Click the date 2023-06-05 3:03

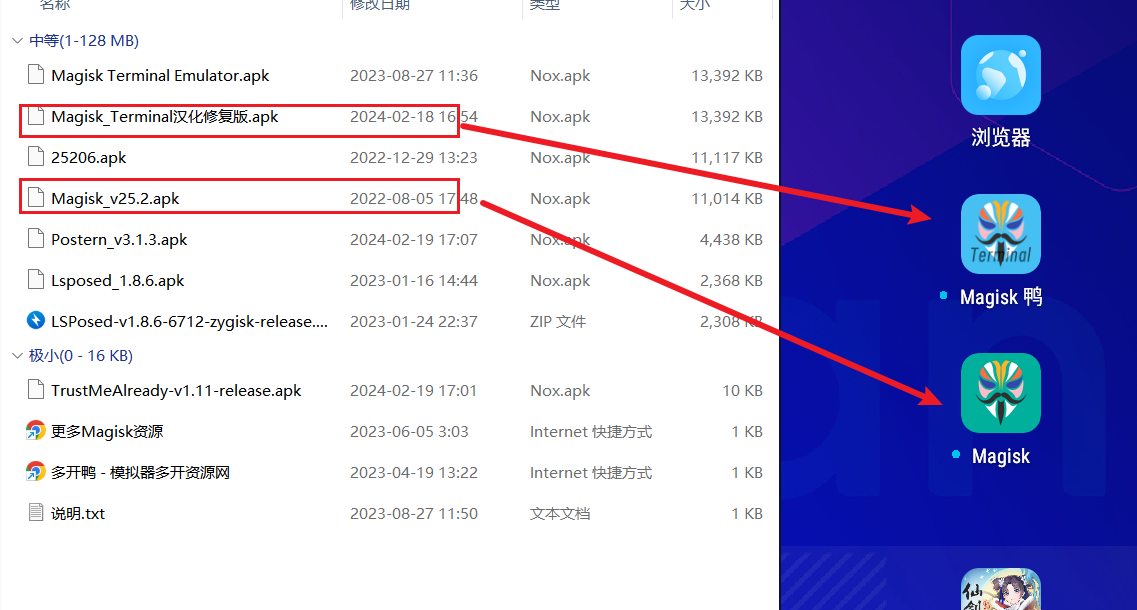coord(409,432)
